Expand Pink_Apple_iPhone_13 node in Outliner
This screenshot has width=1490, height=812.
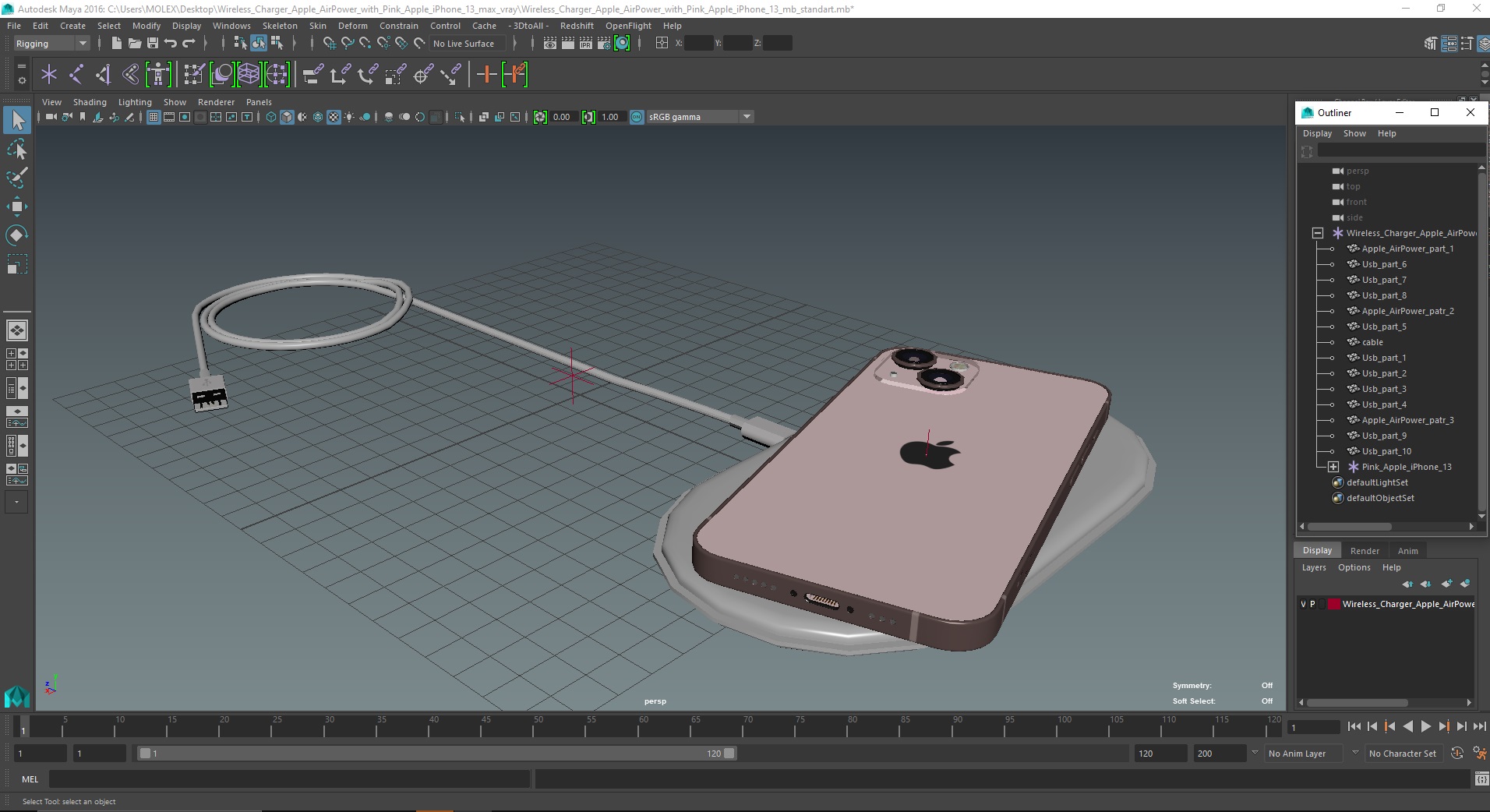click(x=1333, y=467)
